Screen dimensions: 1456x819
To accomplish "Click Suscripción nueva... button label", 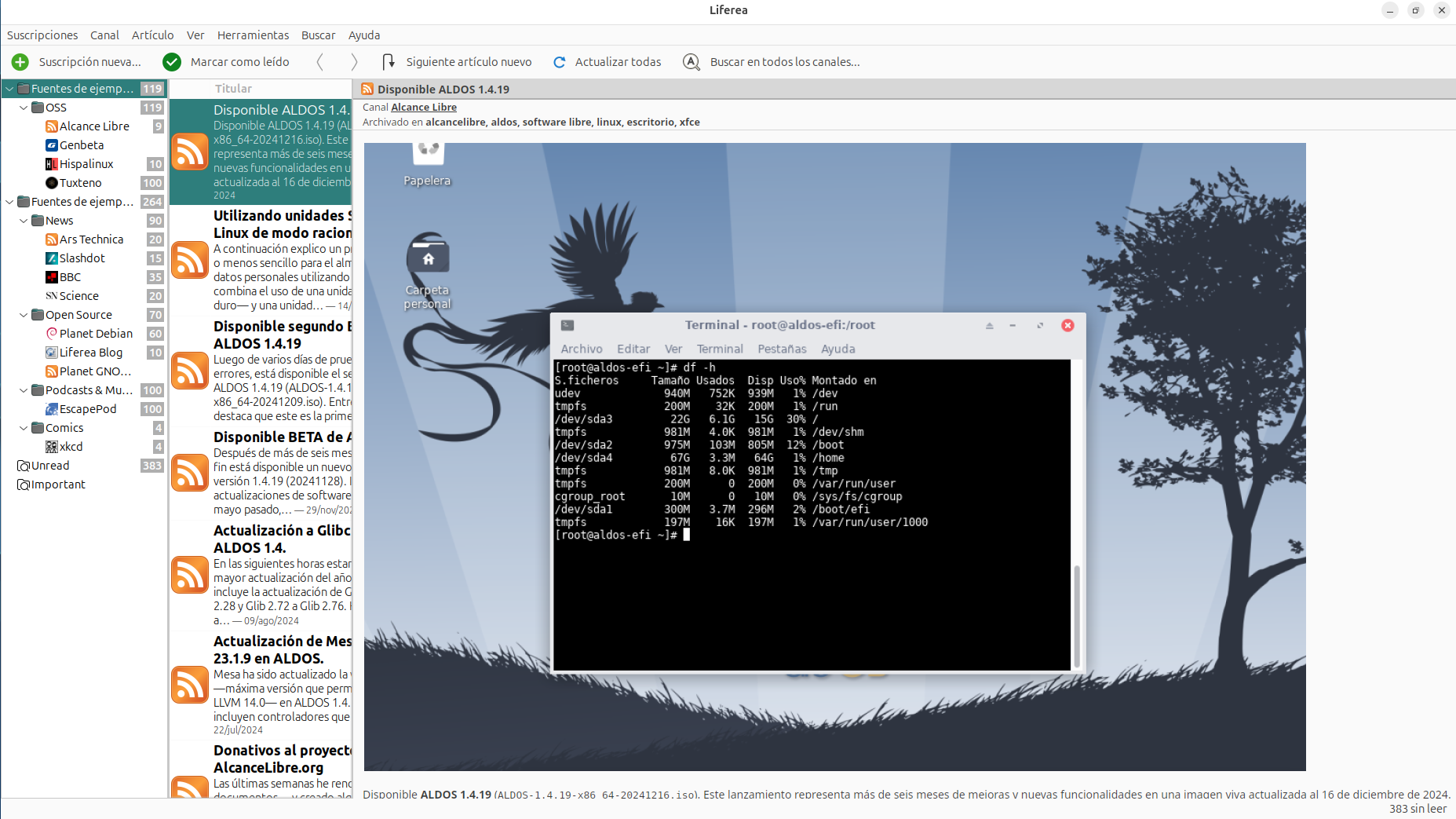I will click(90, 62).
